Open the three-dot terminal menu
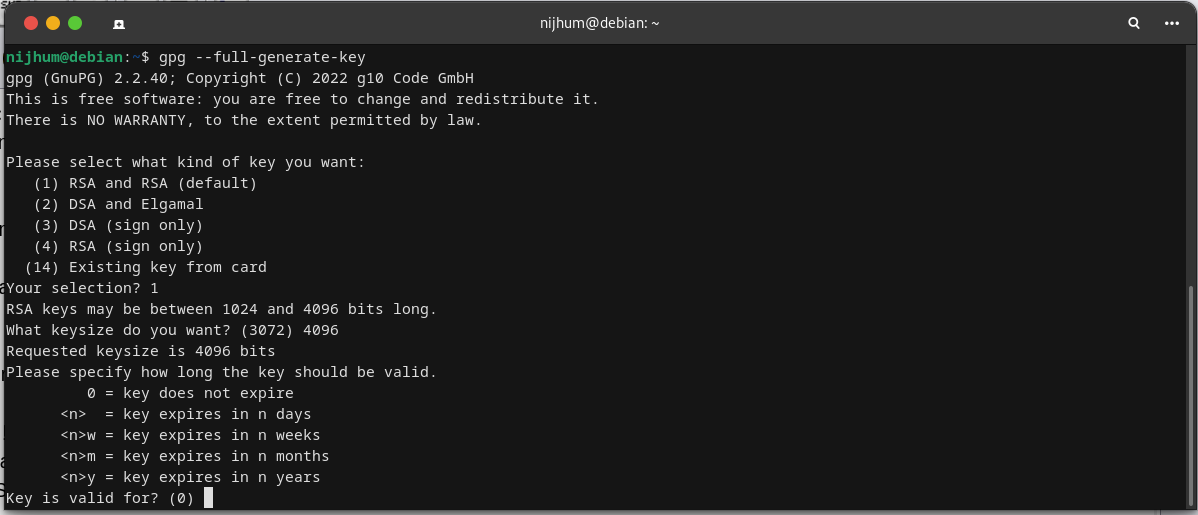Screen dimensions: 1198x515 pos(1173,22)
